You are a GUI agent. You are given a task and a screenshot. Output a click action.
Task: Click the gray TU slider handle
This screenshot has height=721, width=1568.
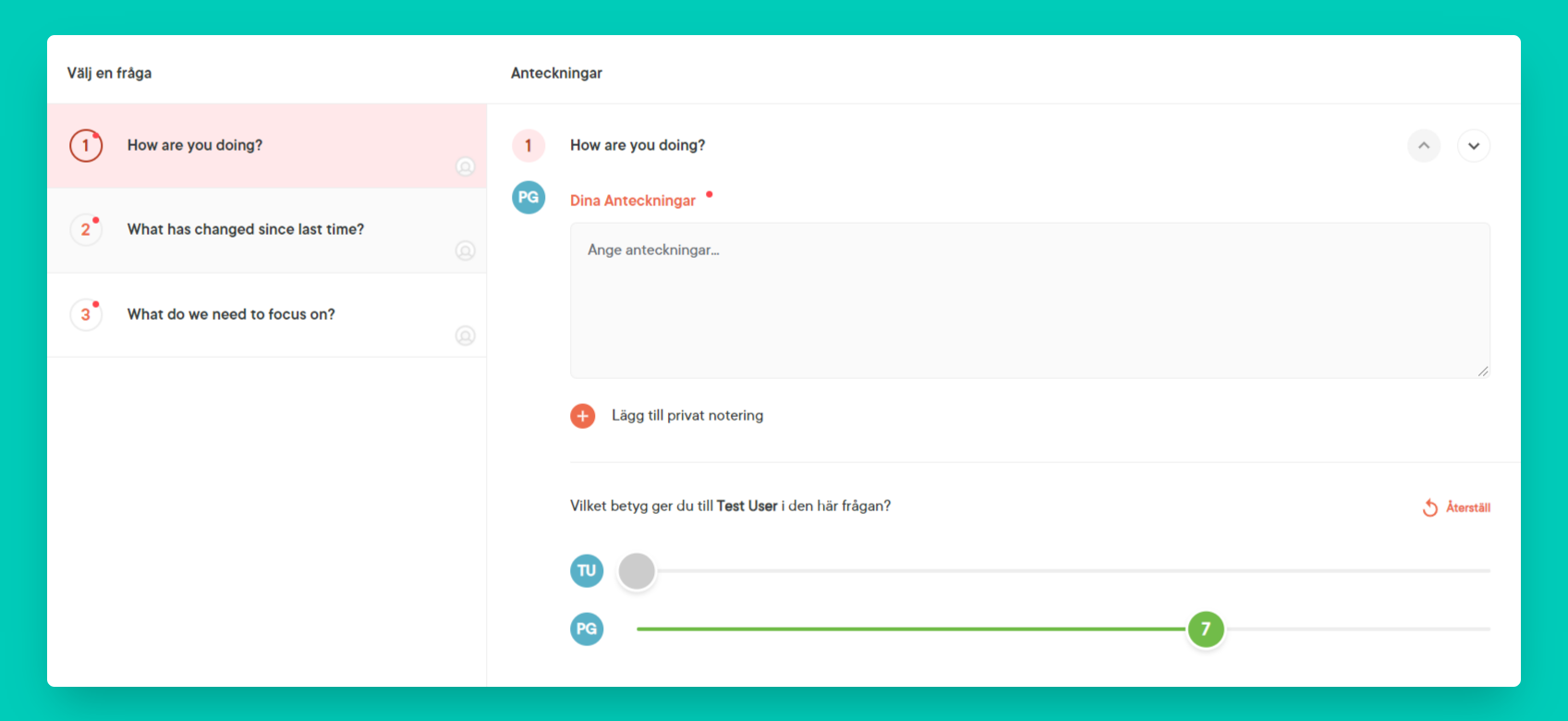pyautogui.click(x=637, y=571)
